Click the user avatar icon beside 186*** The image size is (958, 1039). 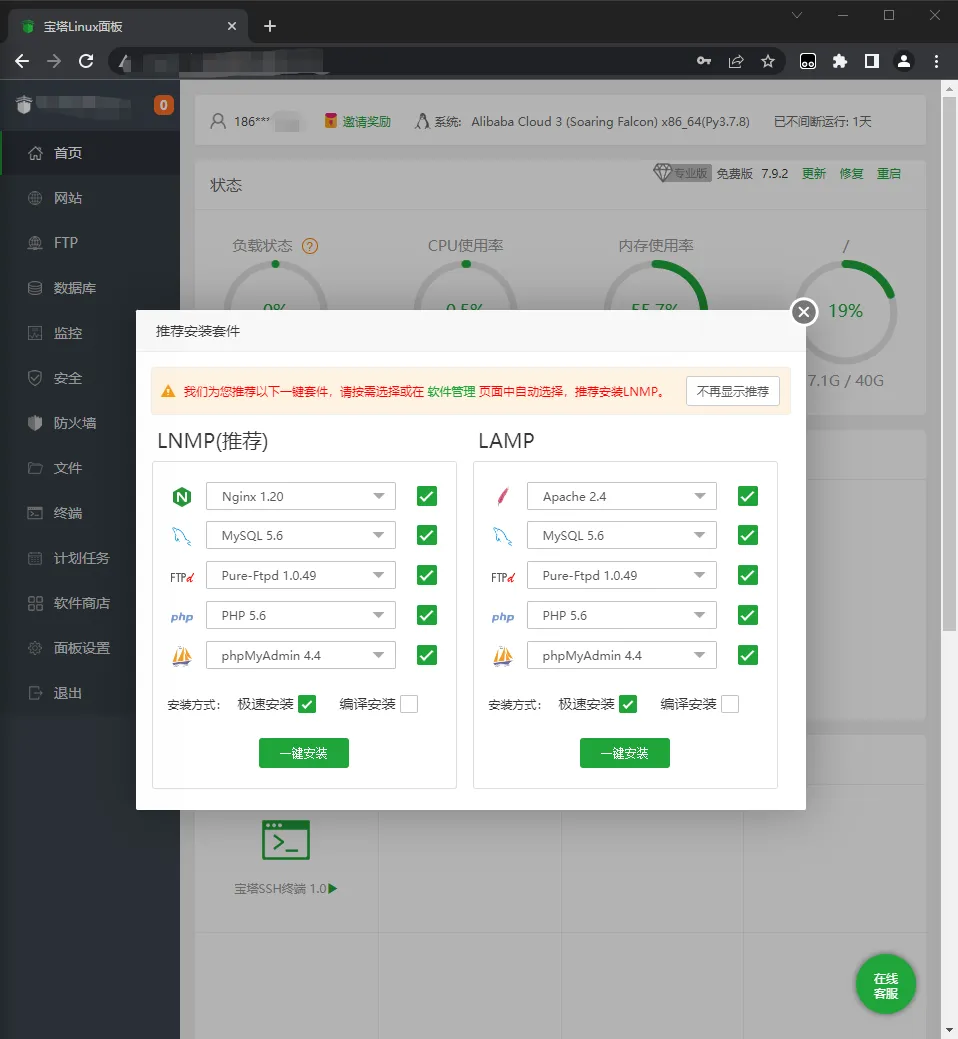click(x=218, y=121)
